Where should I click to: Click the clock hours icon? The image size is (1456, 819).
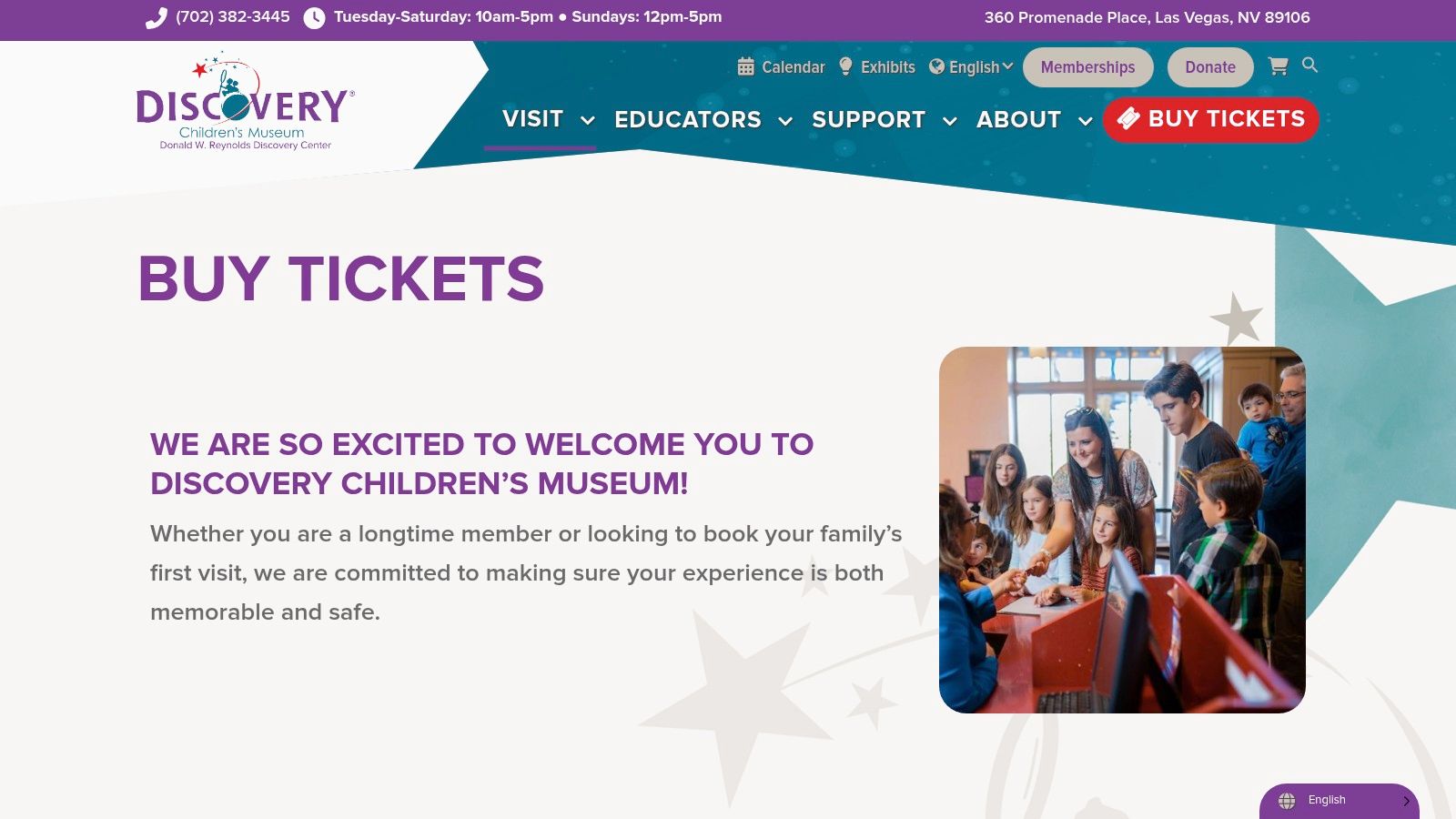click(314, 18)
